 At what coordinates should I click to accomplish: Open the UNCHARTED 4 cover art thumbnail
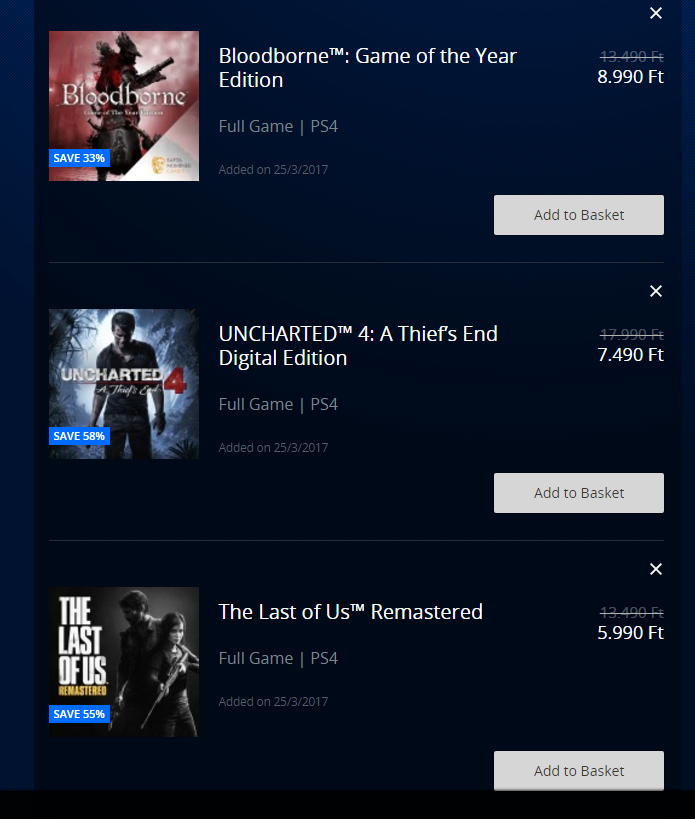[124, 384]
